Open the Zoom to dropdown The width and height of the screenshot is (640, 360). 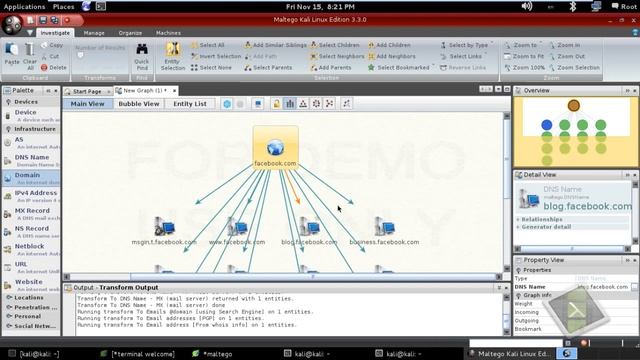click(x=523, y=45)
